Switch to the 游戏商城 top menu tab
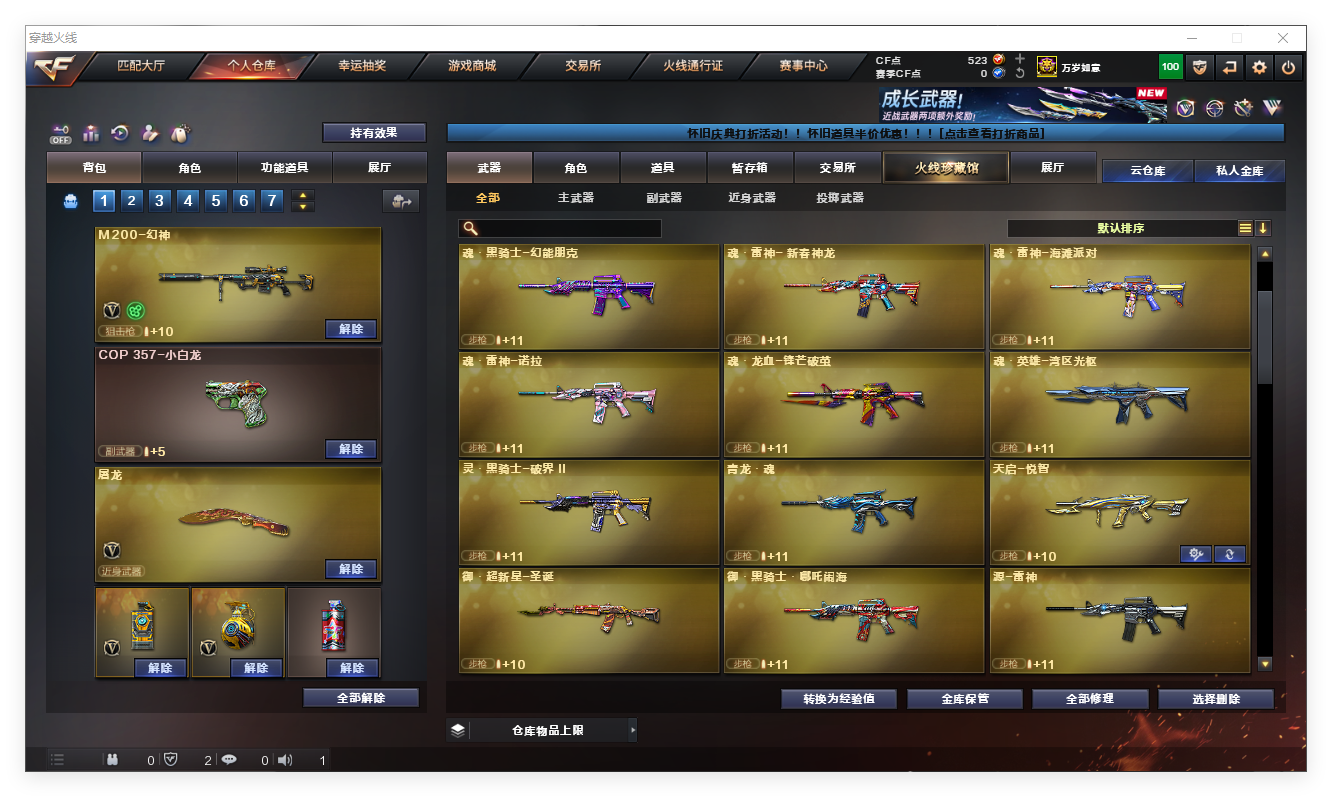Screen dimensions: 1332x797 click(x=472, y=66)
